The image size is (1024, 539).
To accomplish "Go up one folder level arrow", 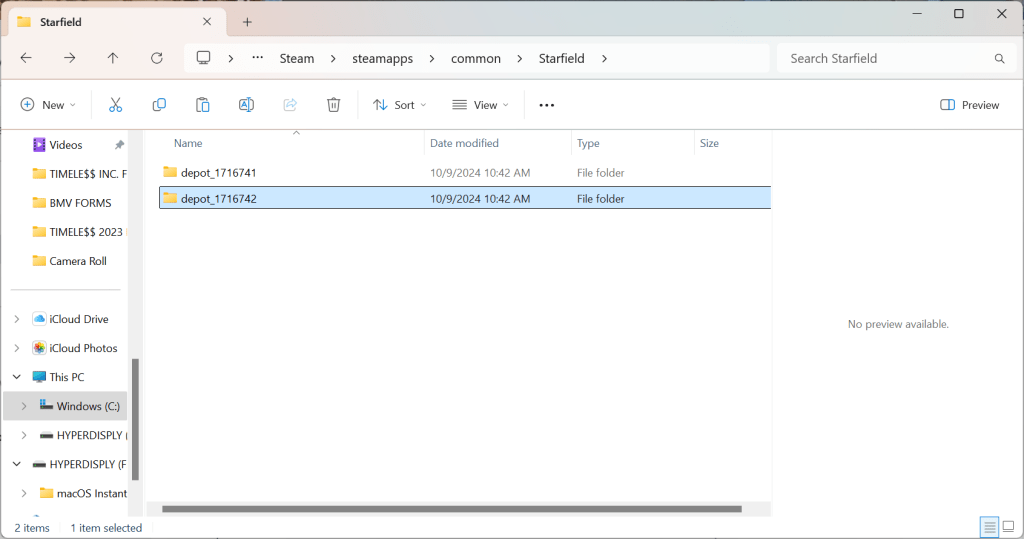I will 113,58.
